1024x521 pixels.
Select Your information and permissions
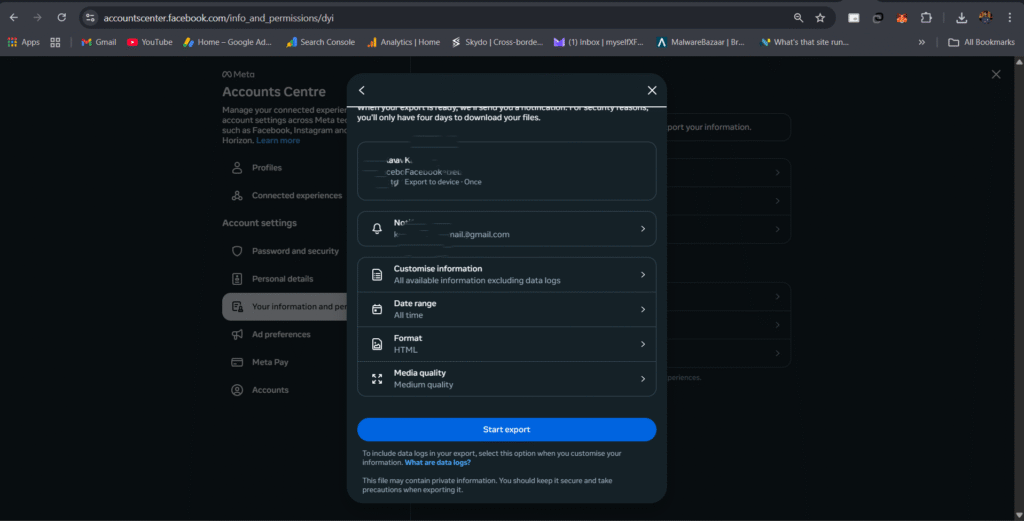tap(285, 306)
